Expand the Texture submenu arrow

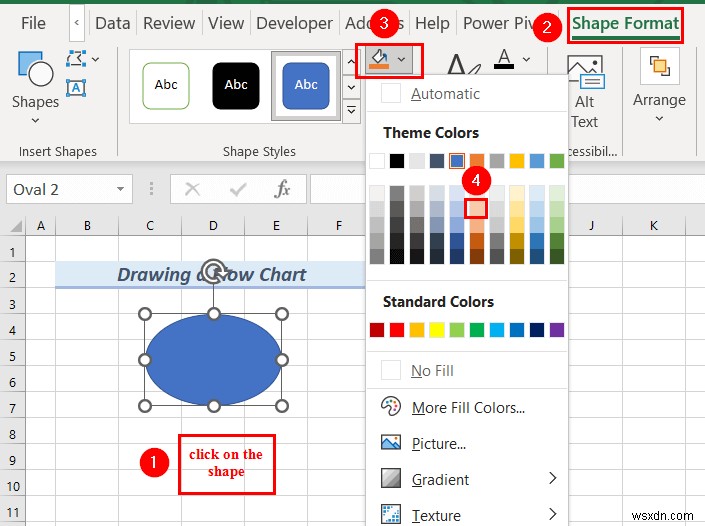tap(553, 514)
